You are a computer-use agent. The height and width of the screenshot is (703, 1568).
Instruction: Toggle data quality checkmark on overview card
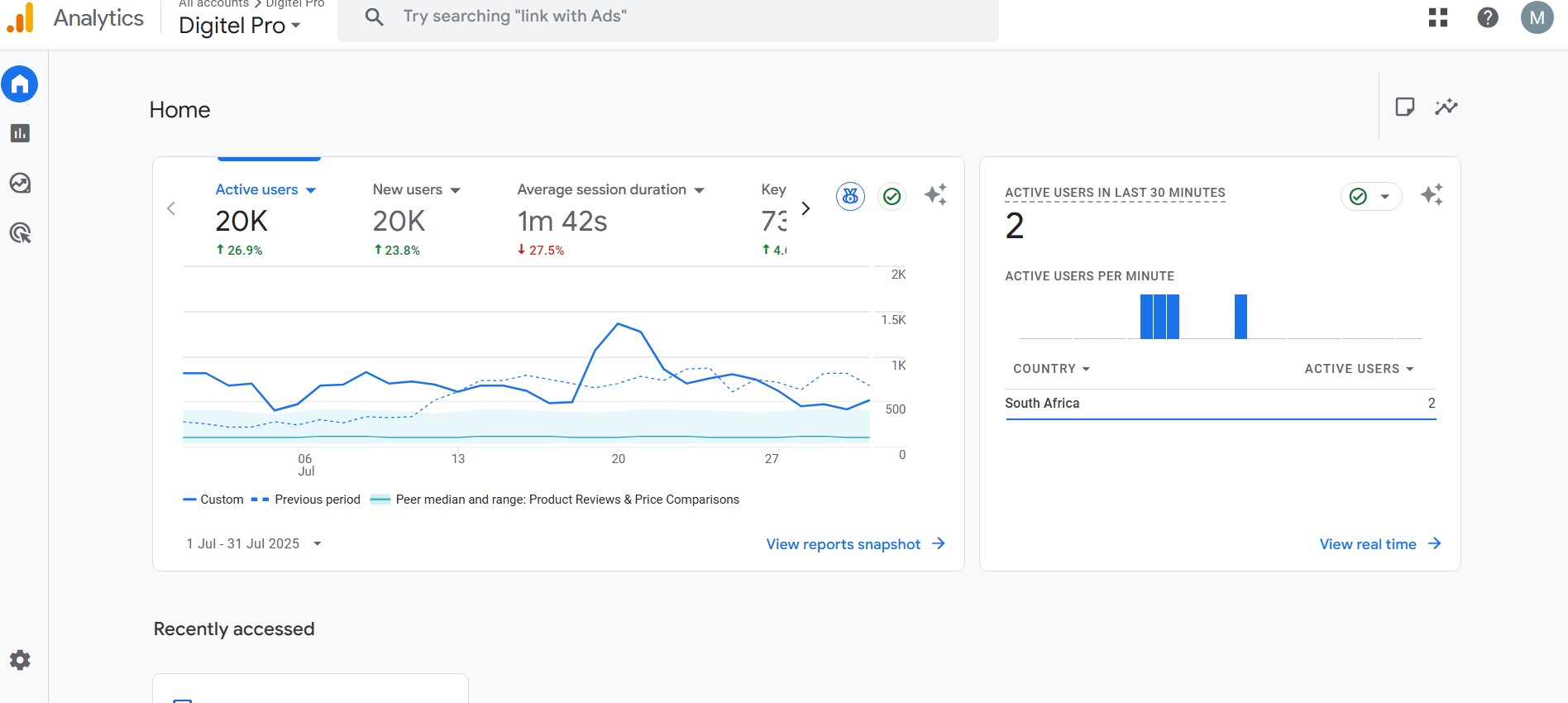[x=892, y=196]
